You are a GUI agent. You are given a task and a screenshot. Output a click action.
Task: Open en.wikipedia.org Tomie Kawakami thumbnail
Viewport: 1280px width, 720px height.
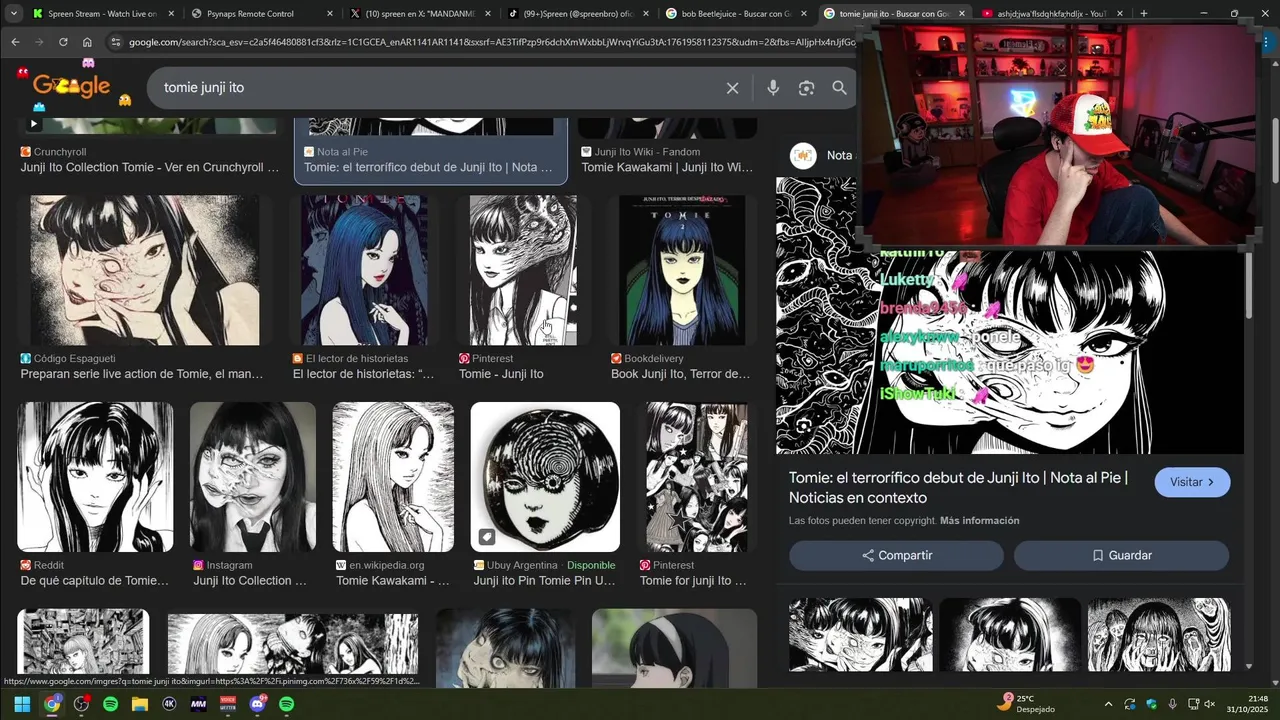pyautogui.click(x=393, y=477)
